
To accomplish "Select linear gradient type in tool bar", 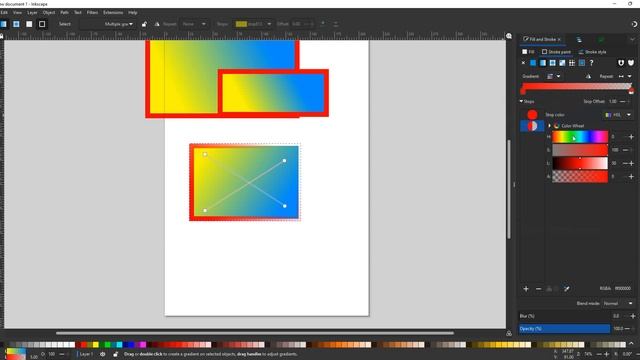I will 3,24.
